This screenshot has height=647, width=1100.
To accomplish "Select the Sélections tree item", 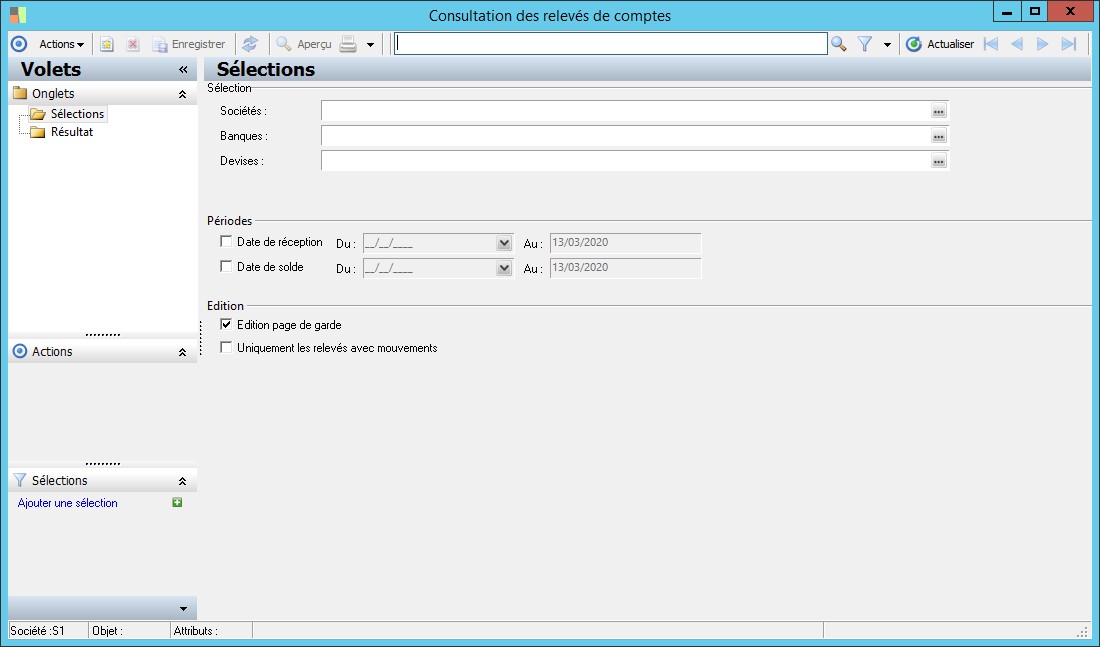I will [x=77, y=114].
